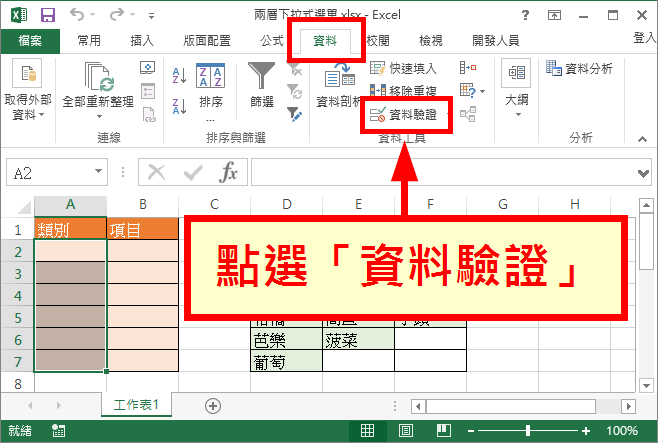658x443 pixels.
Task: Switch to the 公式 tab
Action: coord(272,41)
